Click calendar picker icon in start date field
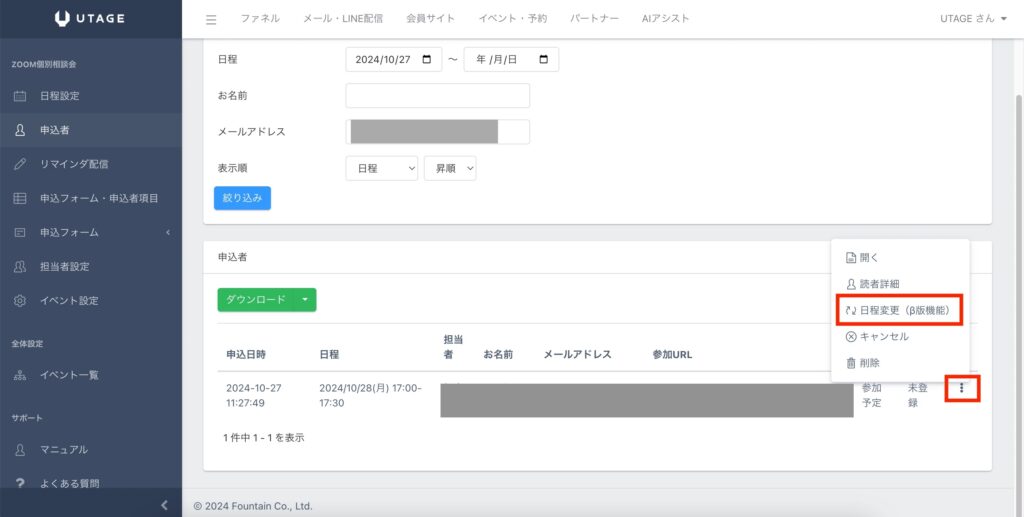Screen dimensions: 1024x517 tap(426, 59)
